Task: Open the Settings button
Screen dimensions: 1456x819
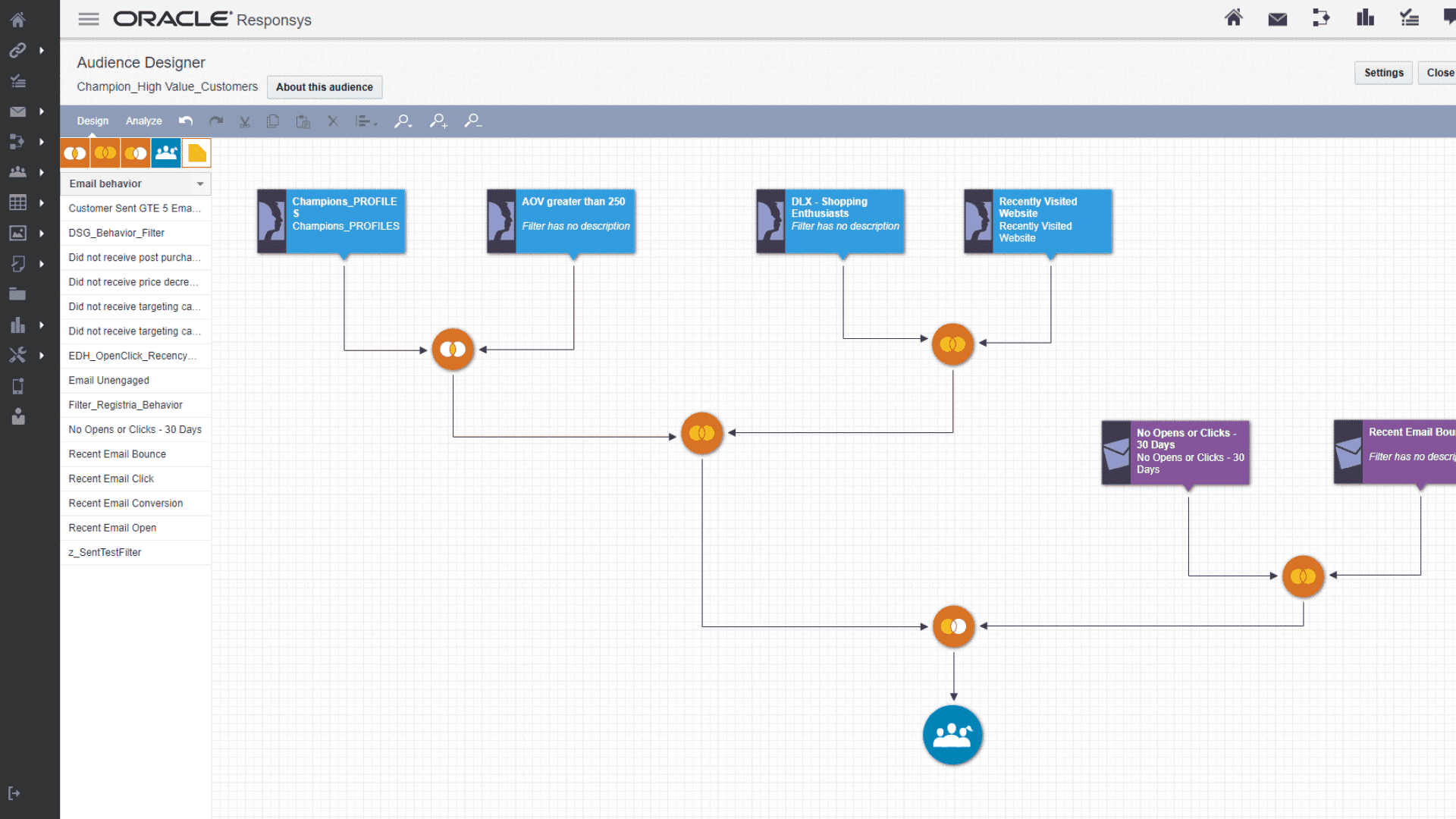Action: tap(1383, 72)
